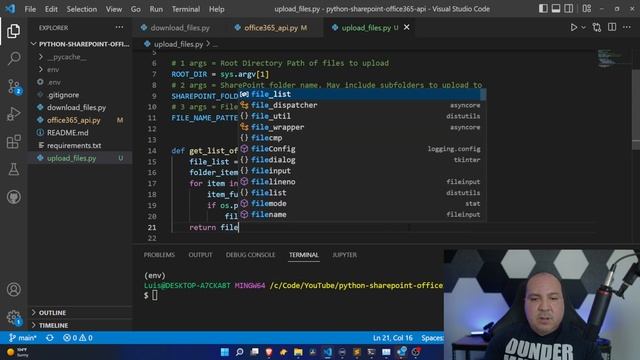The image size is (640, 360).
Task: Open the Source Control view
Action: pyautogui.click(x=13, y=87)
